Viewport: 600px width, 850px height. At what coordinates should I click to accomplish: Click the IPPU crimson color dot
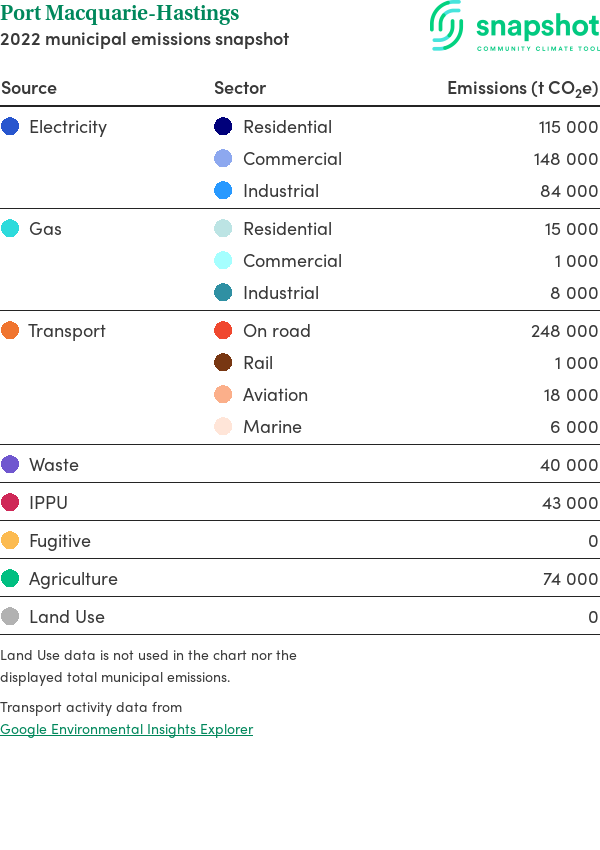click(x=10, y=503)
